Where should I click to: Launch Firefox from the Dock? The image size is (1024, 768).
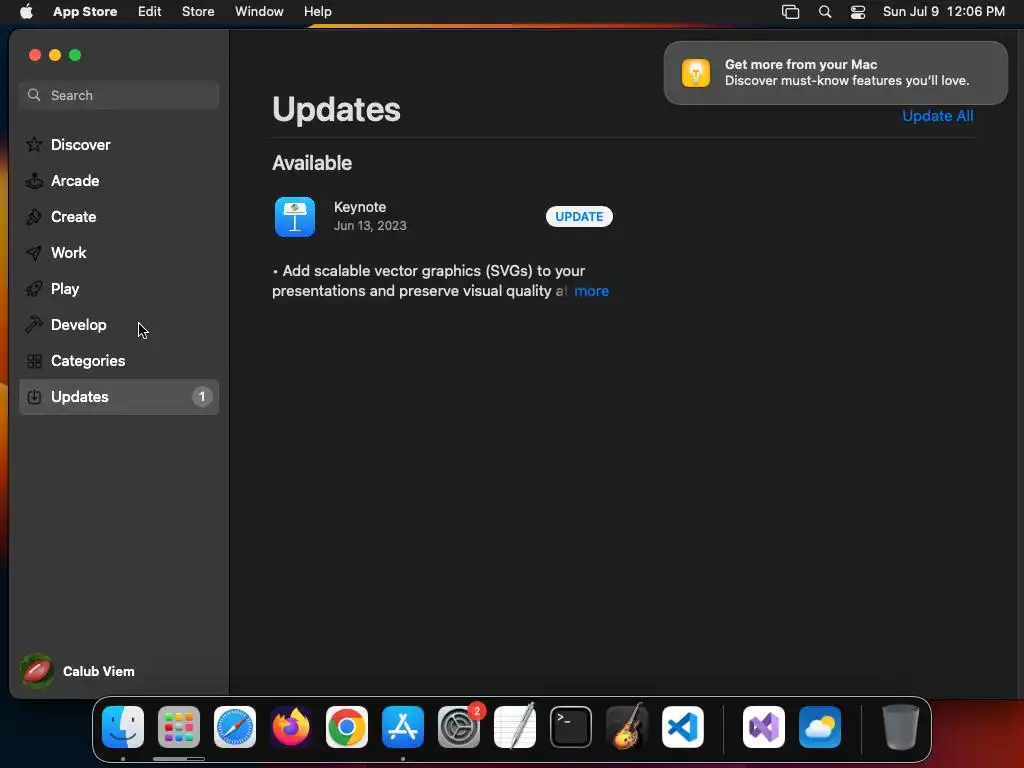(x=291, y=727)
